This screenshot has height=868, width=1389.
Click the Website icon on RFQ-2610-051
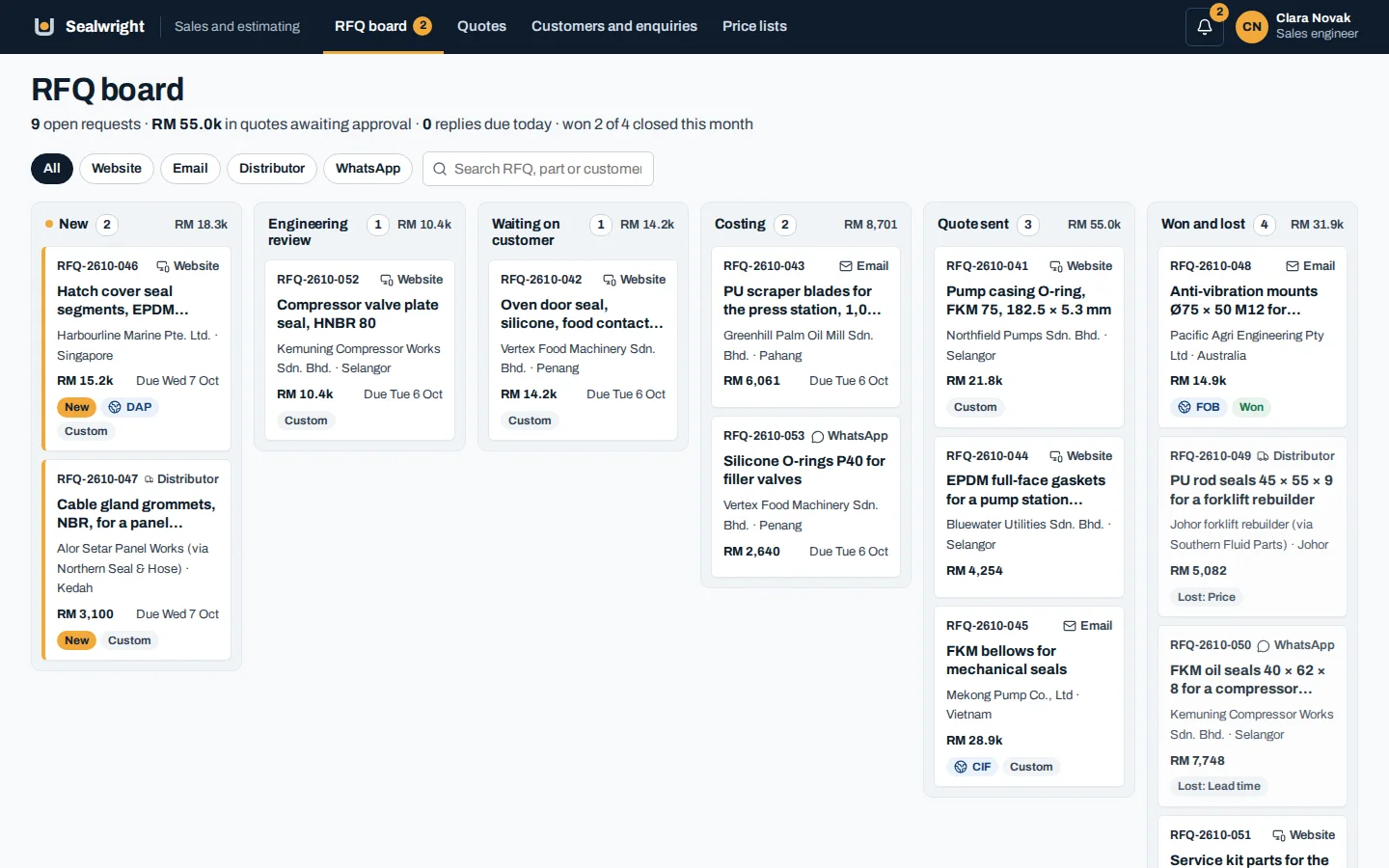pos(1279,835)
